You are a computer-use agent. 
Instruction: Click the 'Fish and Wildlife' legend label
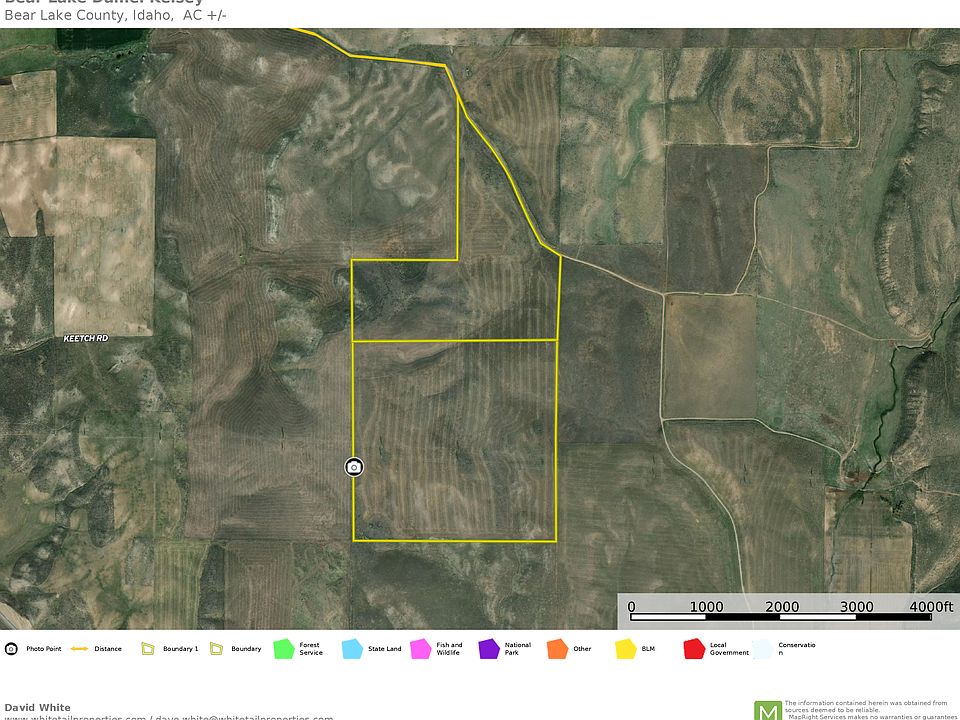(x=449, y=649)
